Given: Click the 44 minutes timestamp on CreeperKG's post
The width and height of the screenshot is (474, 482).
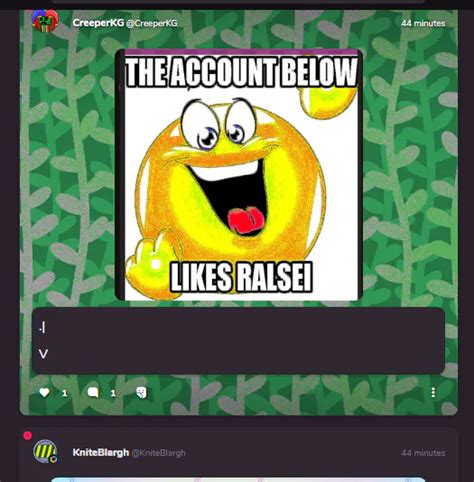Looking at the screenshot, I should click(x=423, y=23).
